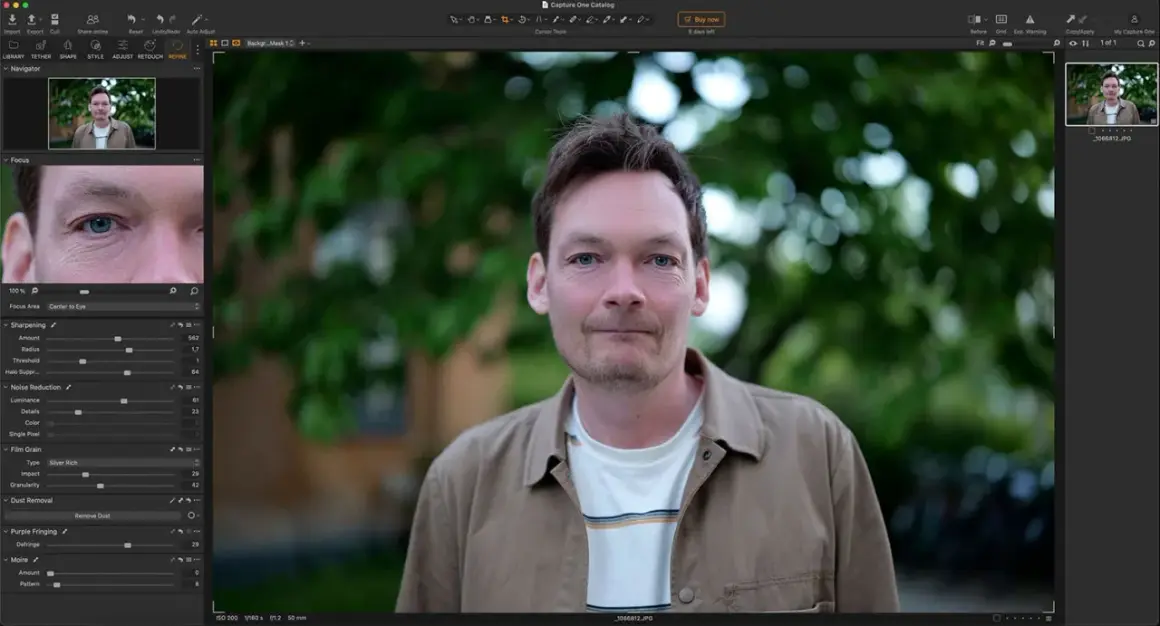Click the Sharpening Amount slider handle

point(118,338)
